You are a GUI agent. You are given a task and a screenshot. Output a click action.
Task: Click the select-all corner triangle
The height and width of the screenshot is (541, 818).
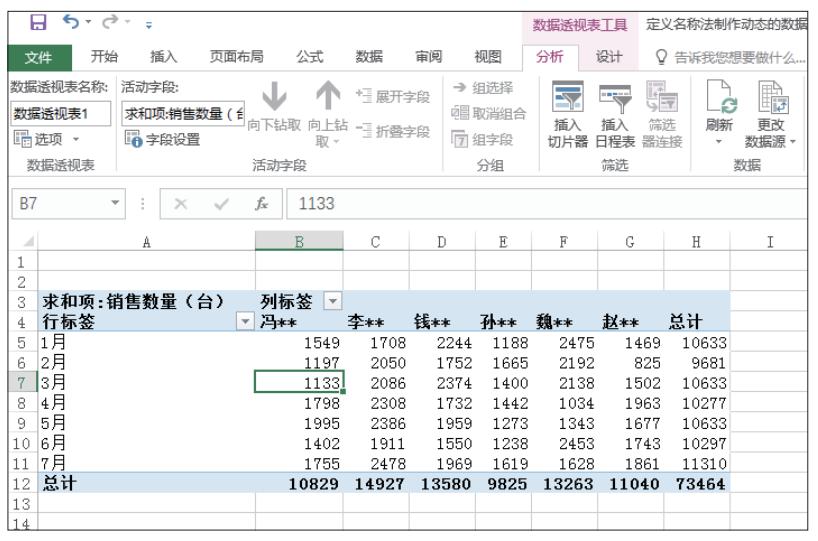tap(28, 242)
